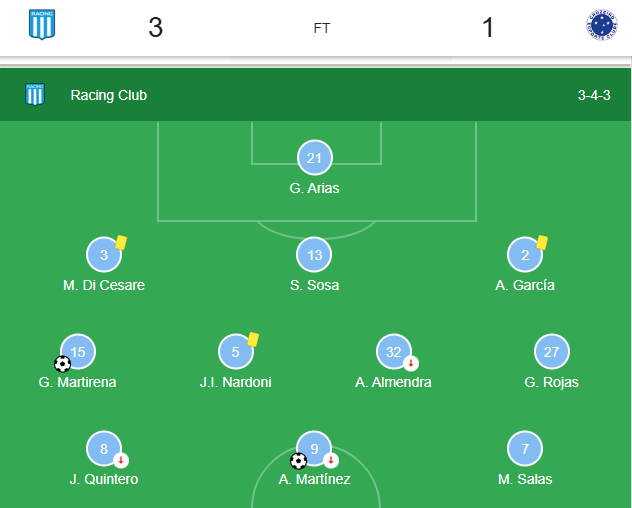
Task: Select the M. Salas number 7 circle
Action: (525, 448)
